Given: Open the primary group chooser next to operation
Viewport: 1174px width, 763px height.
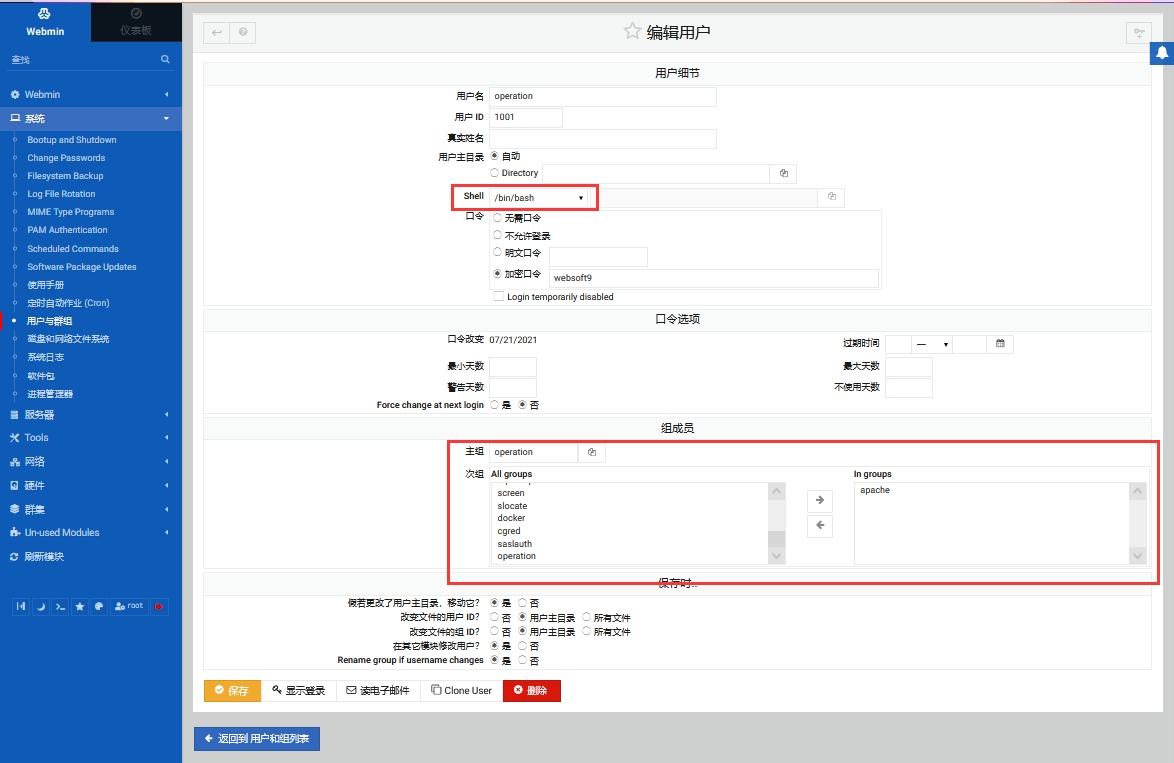Looking at the screenshot, I should pos(592,453).
